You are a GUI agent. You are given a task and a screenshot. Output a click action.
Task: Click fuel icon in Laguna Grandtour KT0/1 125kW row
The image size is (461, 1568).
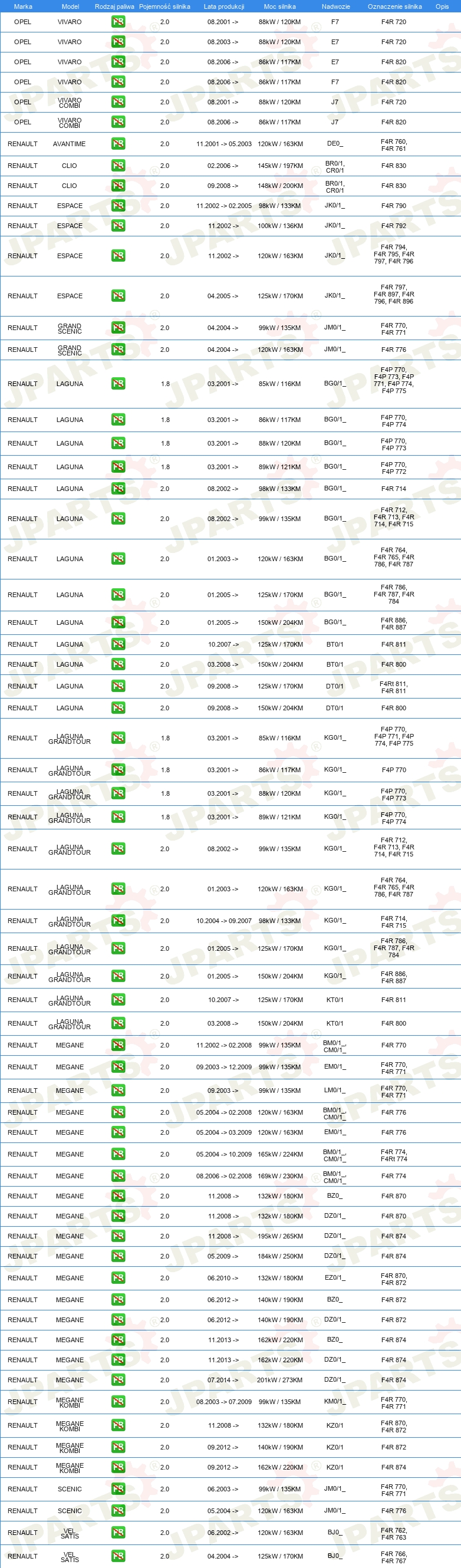pyautogui.click(x=118, y=1000)
